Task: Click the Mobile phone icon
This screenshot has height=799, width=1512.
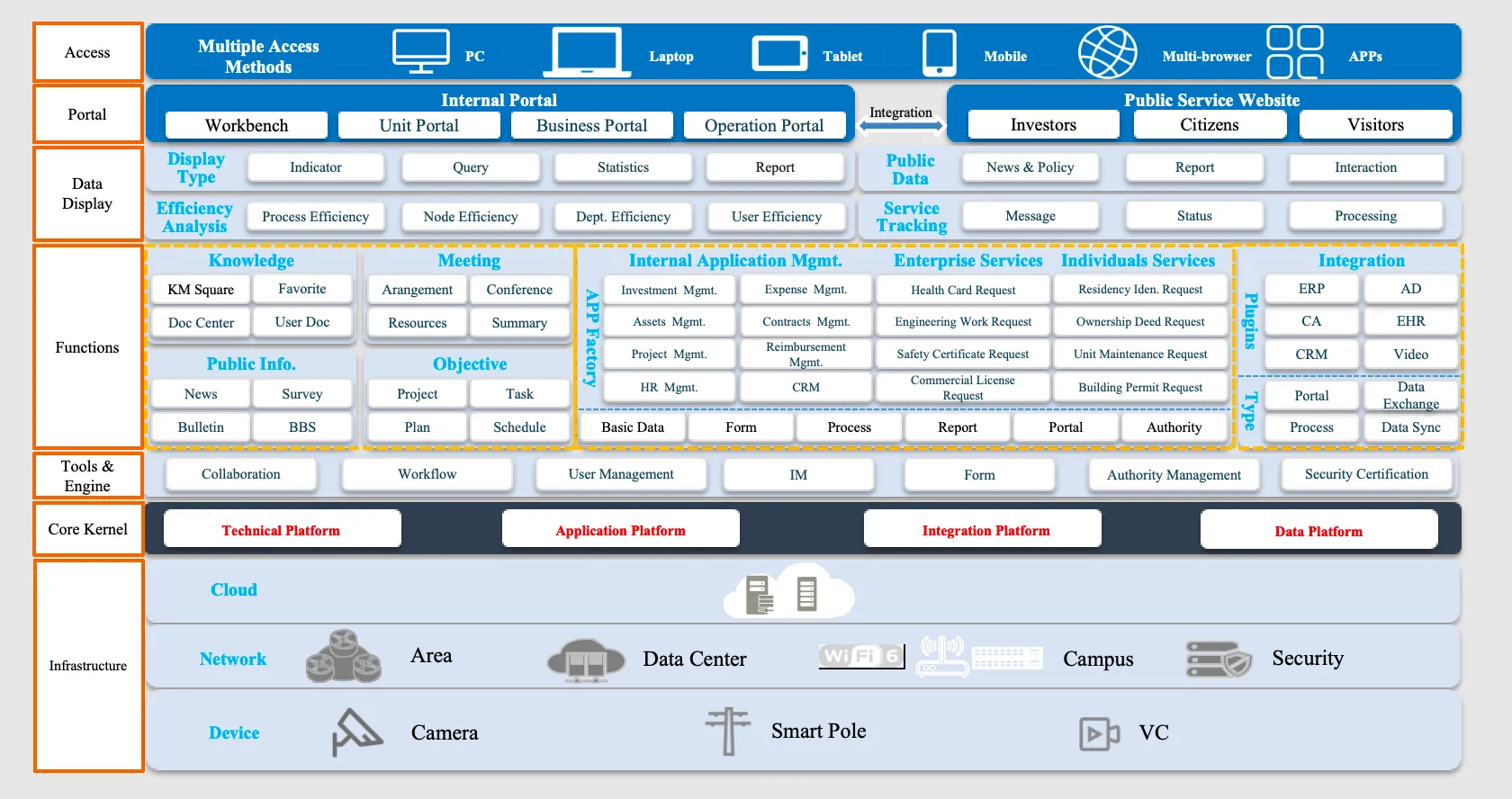Action: coord(939,53)
